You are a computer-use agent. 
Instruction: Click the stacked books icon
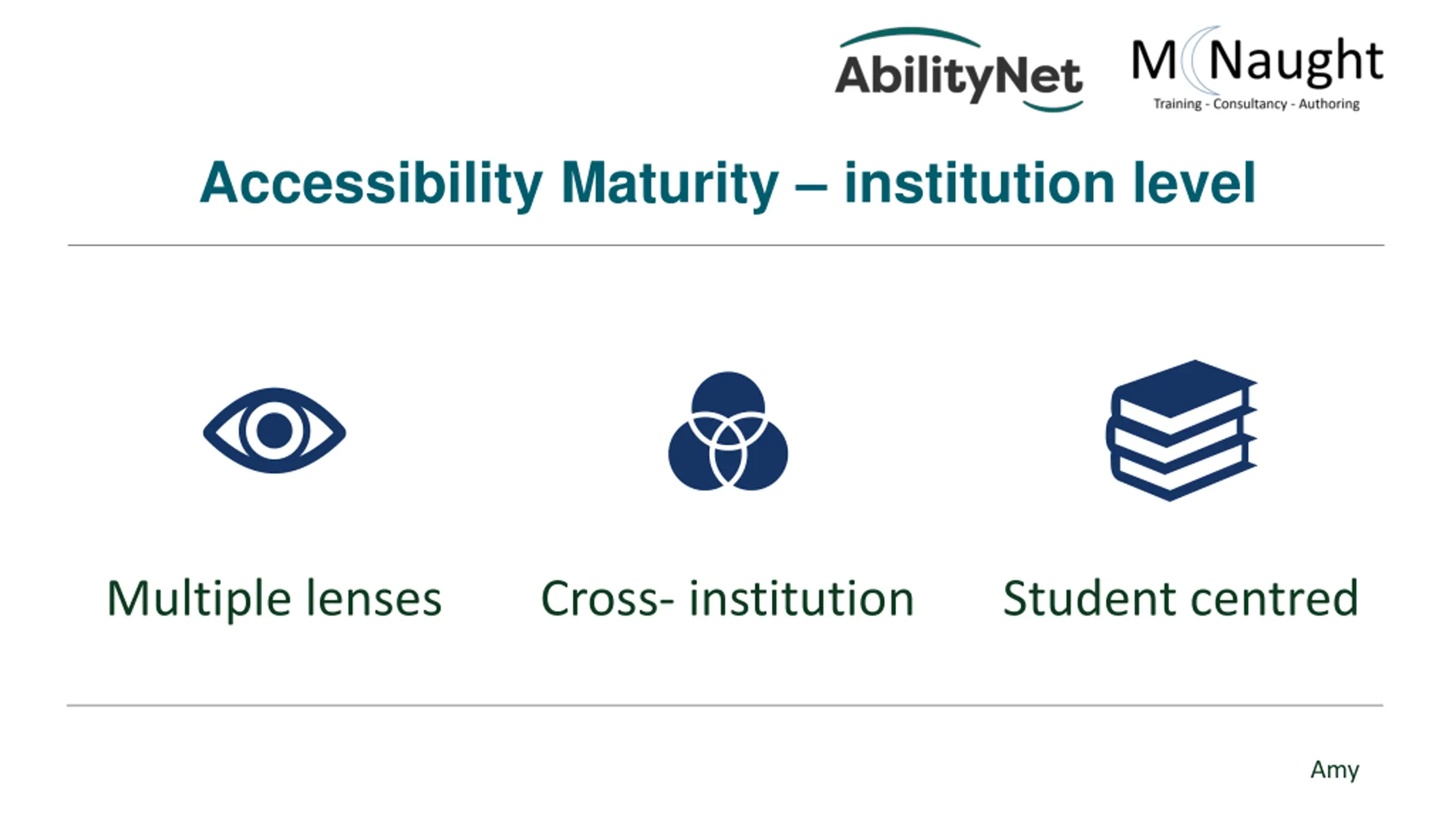click(x=1182, y=431)
